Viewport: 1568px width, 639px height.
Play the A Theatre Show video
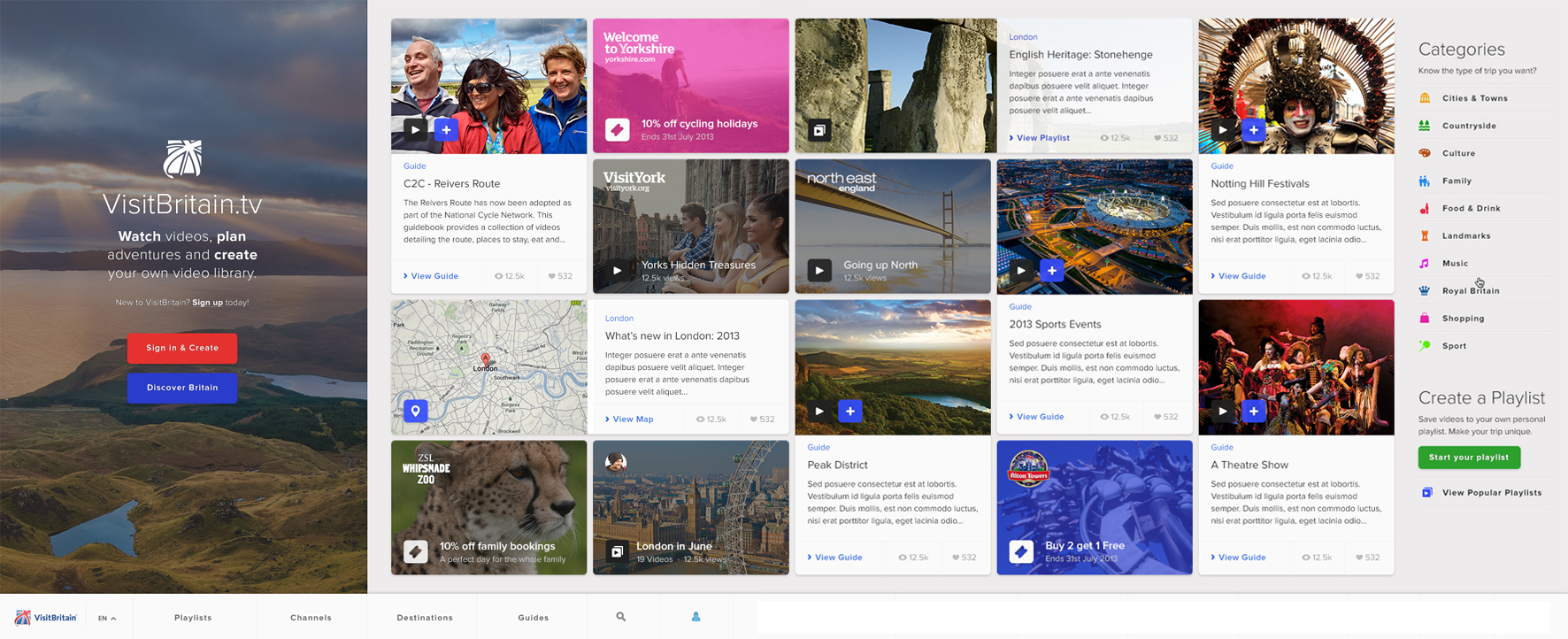click(x=1223, y=411)
